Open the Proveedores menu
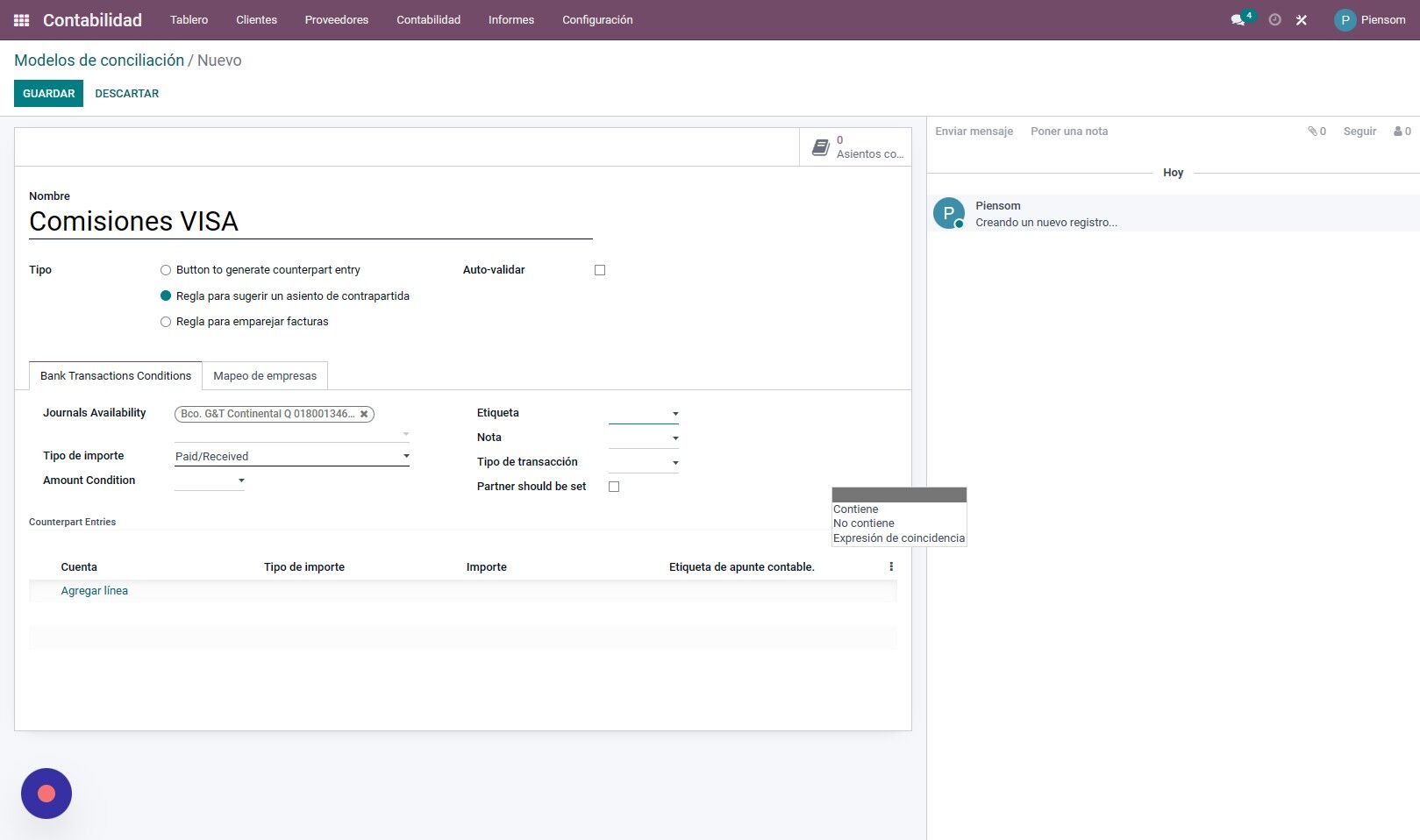This screenshot has width=1420, height=840. pos(337,20)
